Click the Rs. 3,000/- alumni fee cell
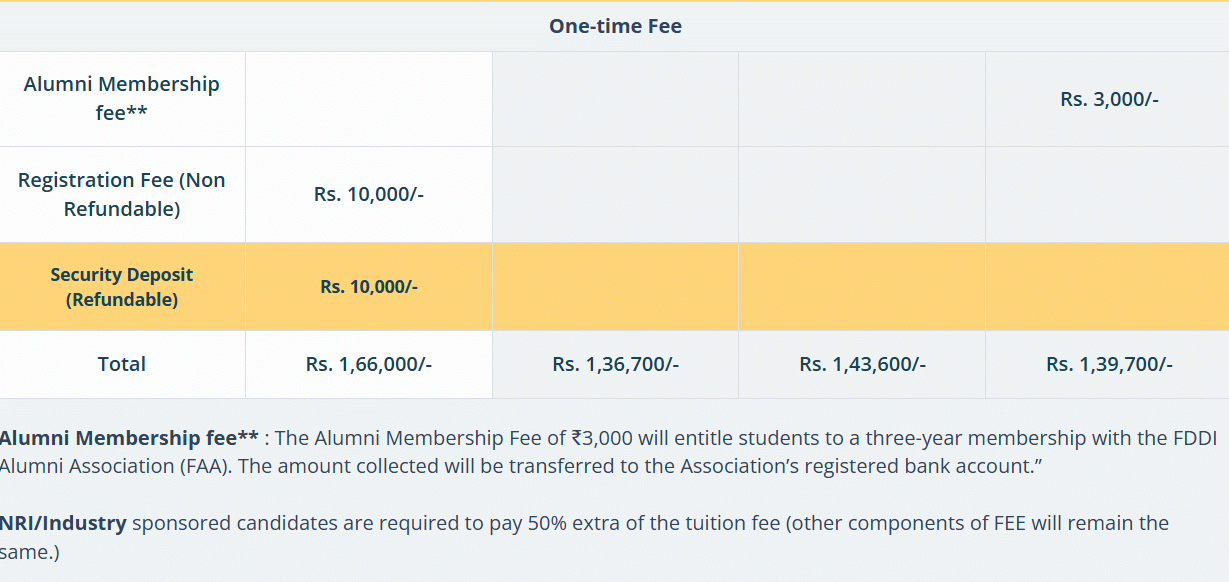The height and width of the screenshot is (582, 1229). [x=1109, y=99]
